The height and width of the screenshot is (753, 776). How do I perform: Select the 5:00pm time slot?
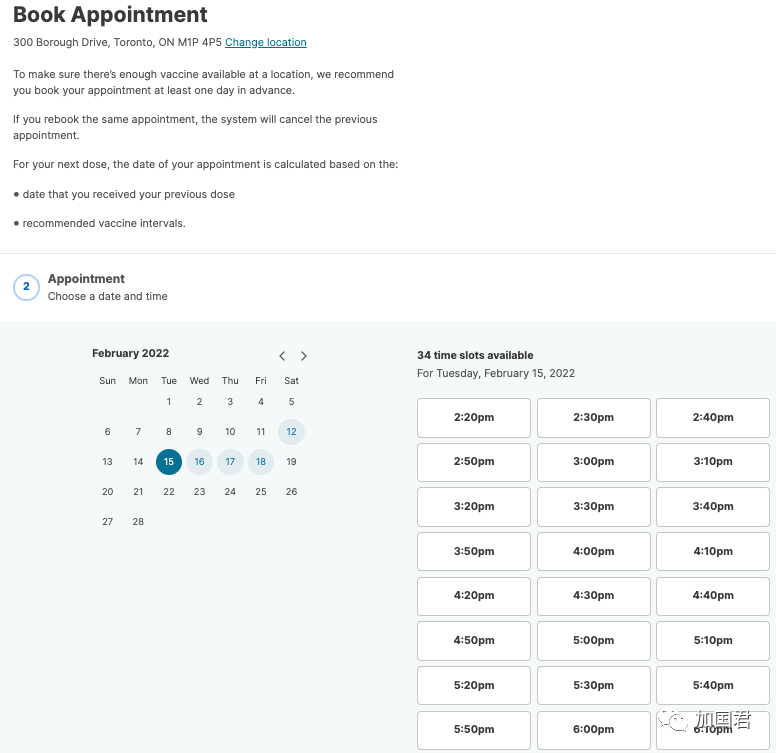click(x=593, y=641)
